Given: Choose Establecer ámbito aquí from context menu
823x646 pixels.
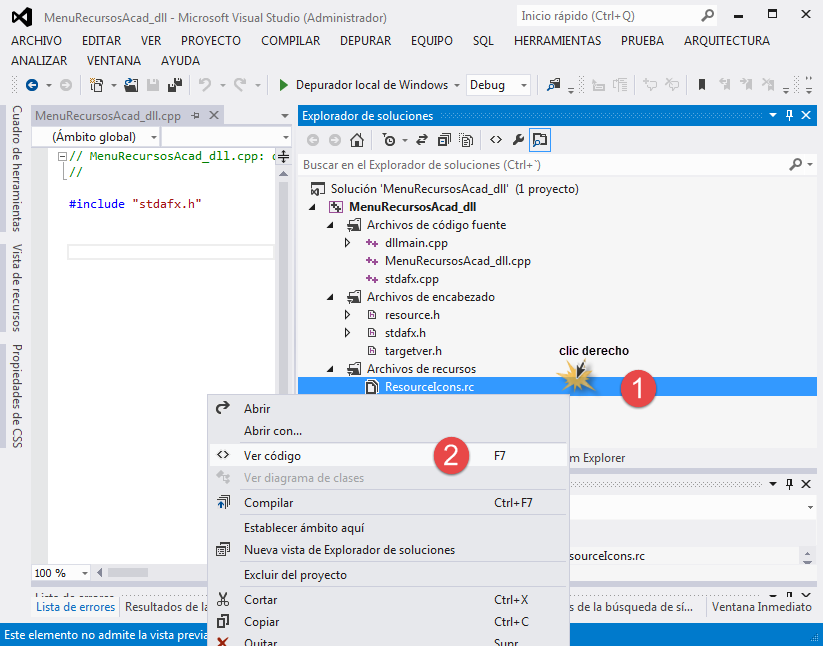Looking at the screenshot, I should click(388, 528).
